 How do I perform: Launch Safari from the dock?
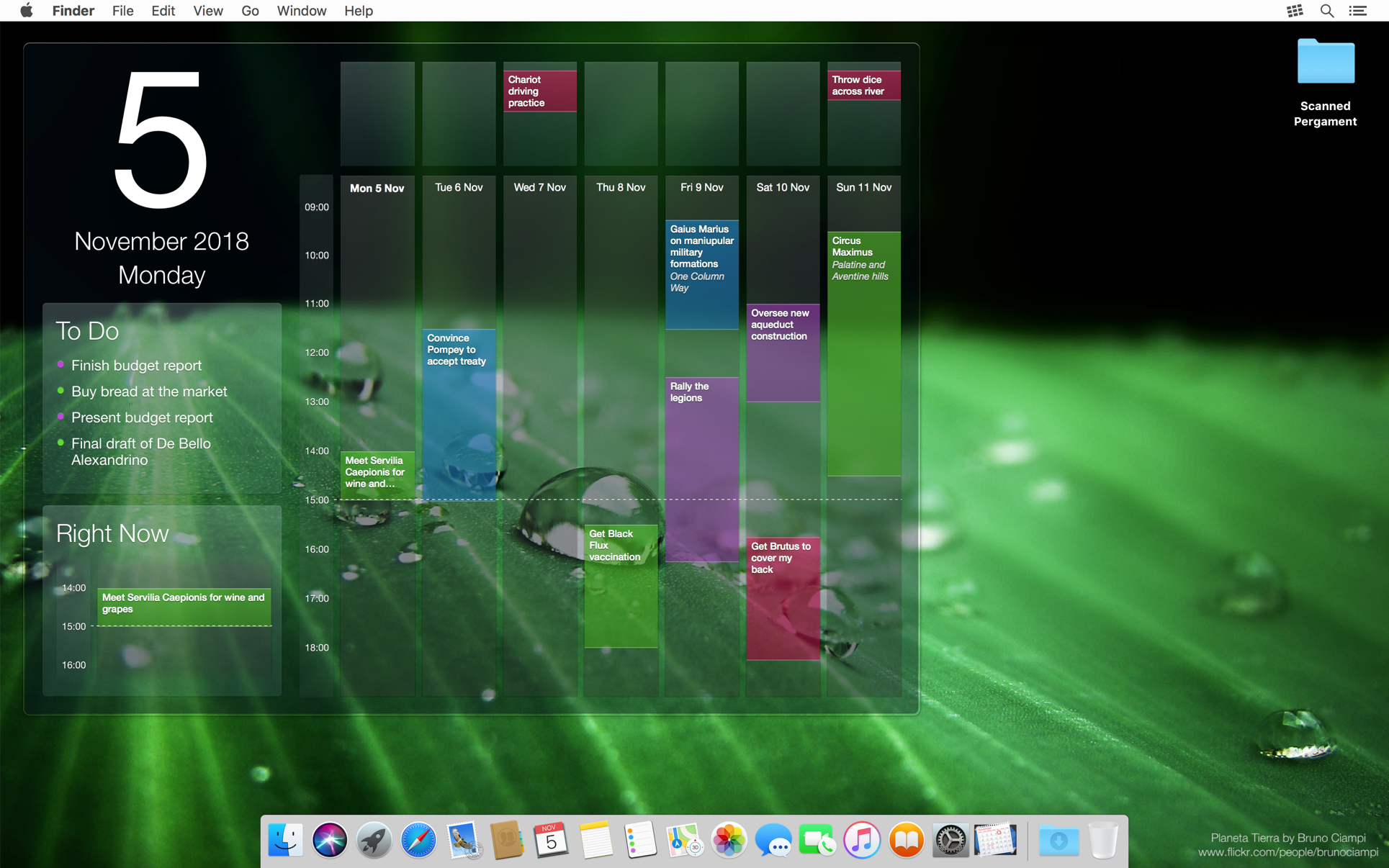click(x=418, y=840)
